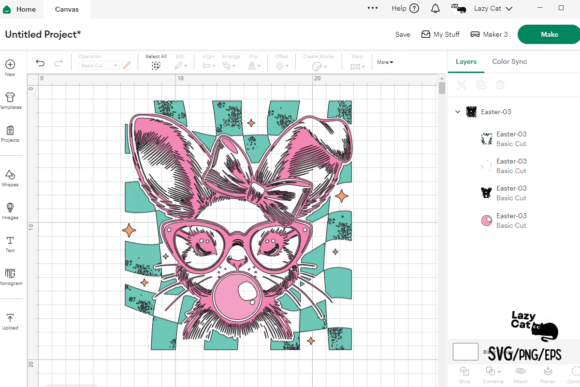Screen dimensions: 580x387
Task: Open the Images library
Action: click(10, 211)
